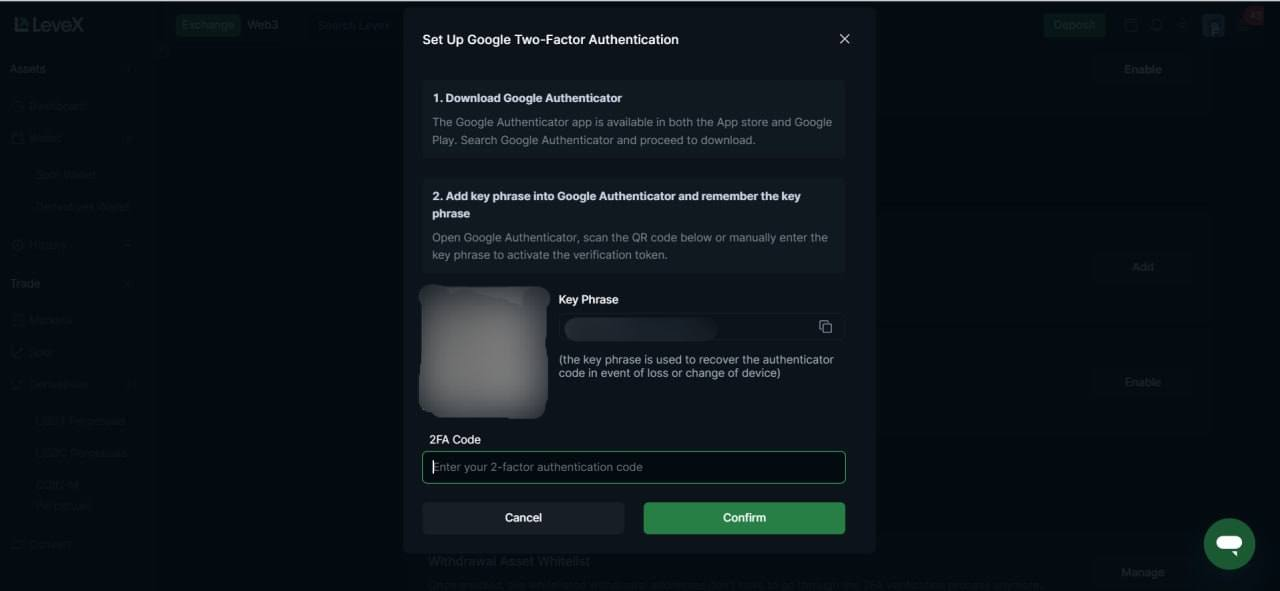Switch to the Web3 tab

tap(263, 24)
